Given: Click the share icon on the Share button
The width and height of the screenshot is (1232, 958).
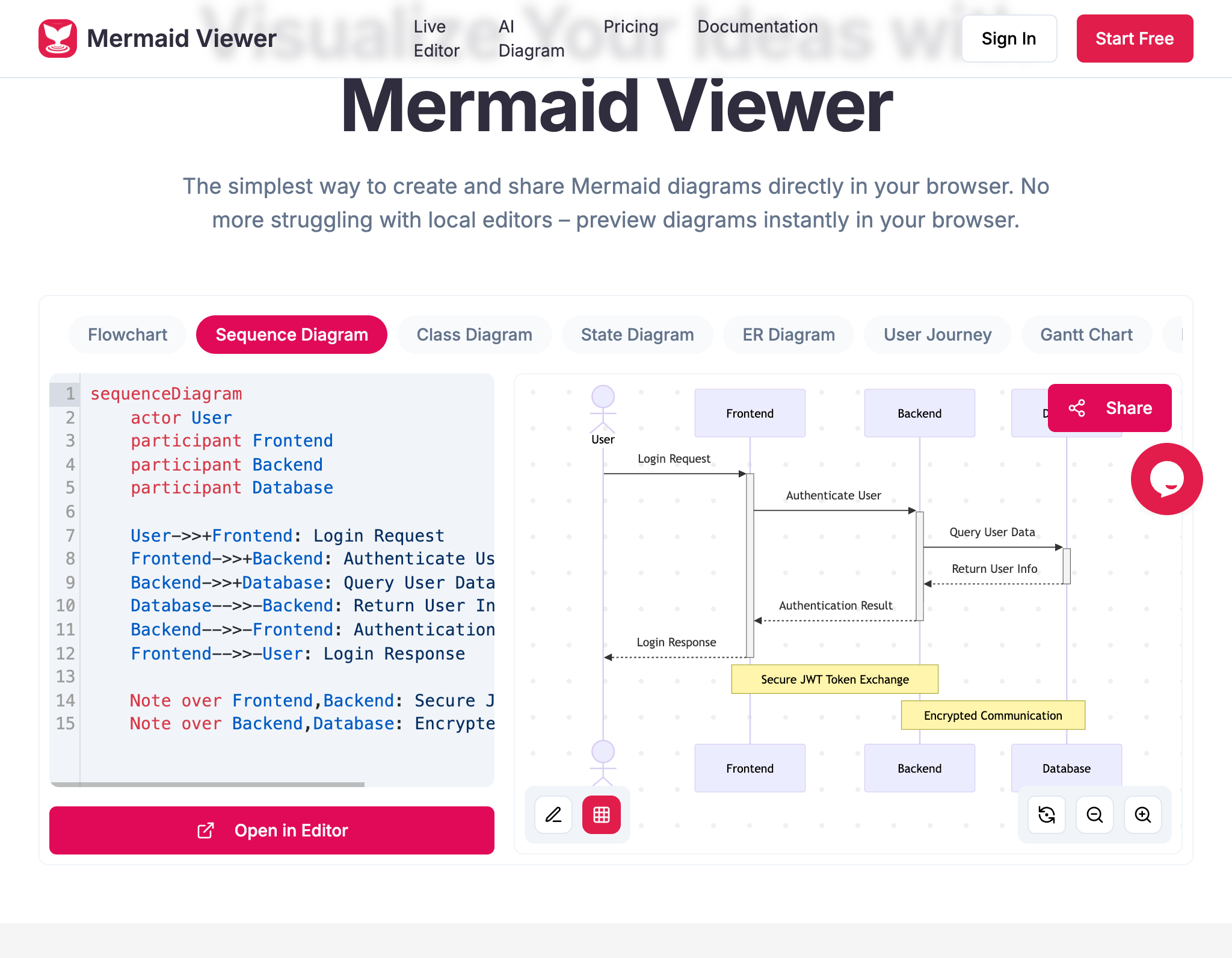Looking at the screenshot, I should (1076, 408).
